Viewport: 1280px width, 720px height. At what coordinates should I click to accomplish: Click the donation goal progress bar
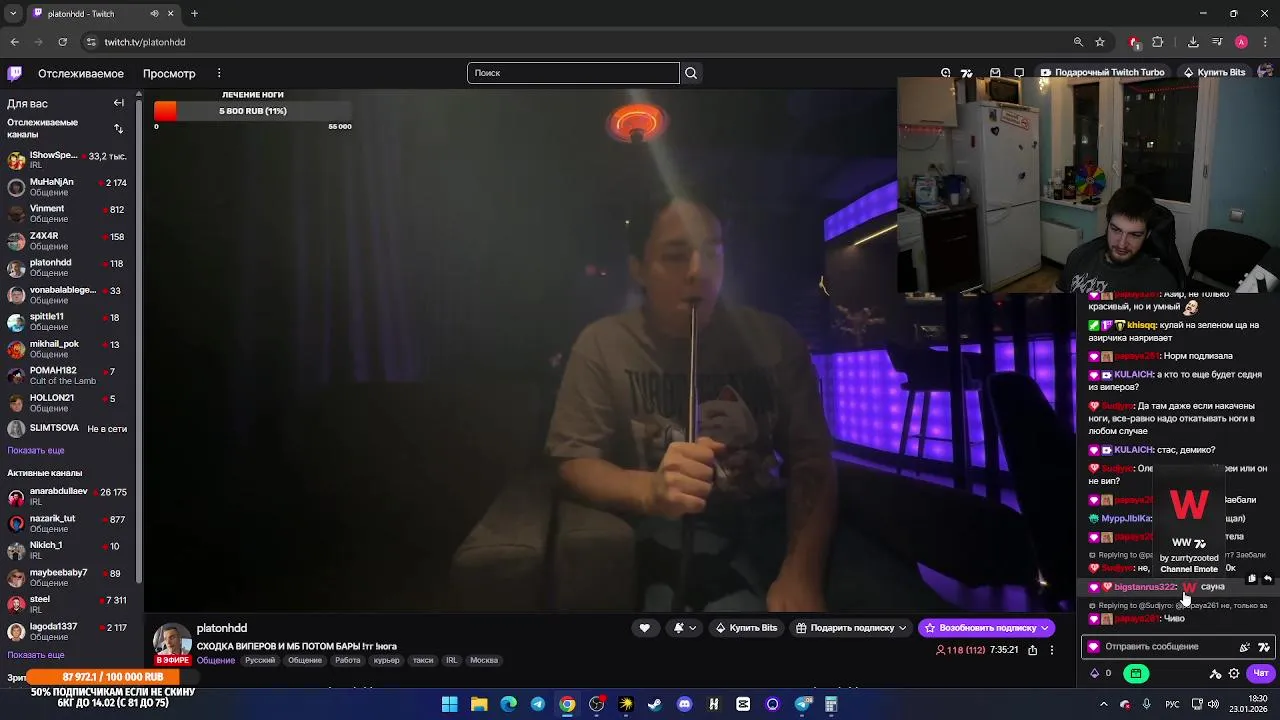tap(253, 111)
